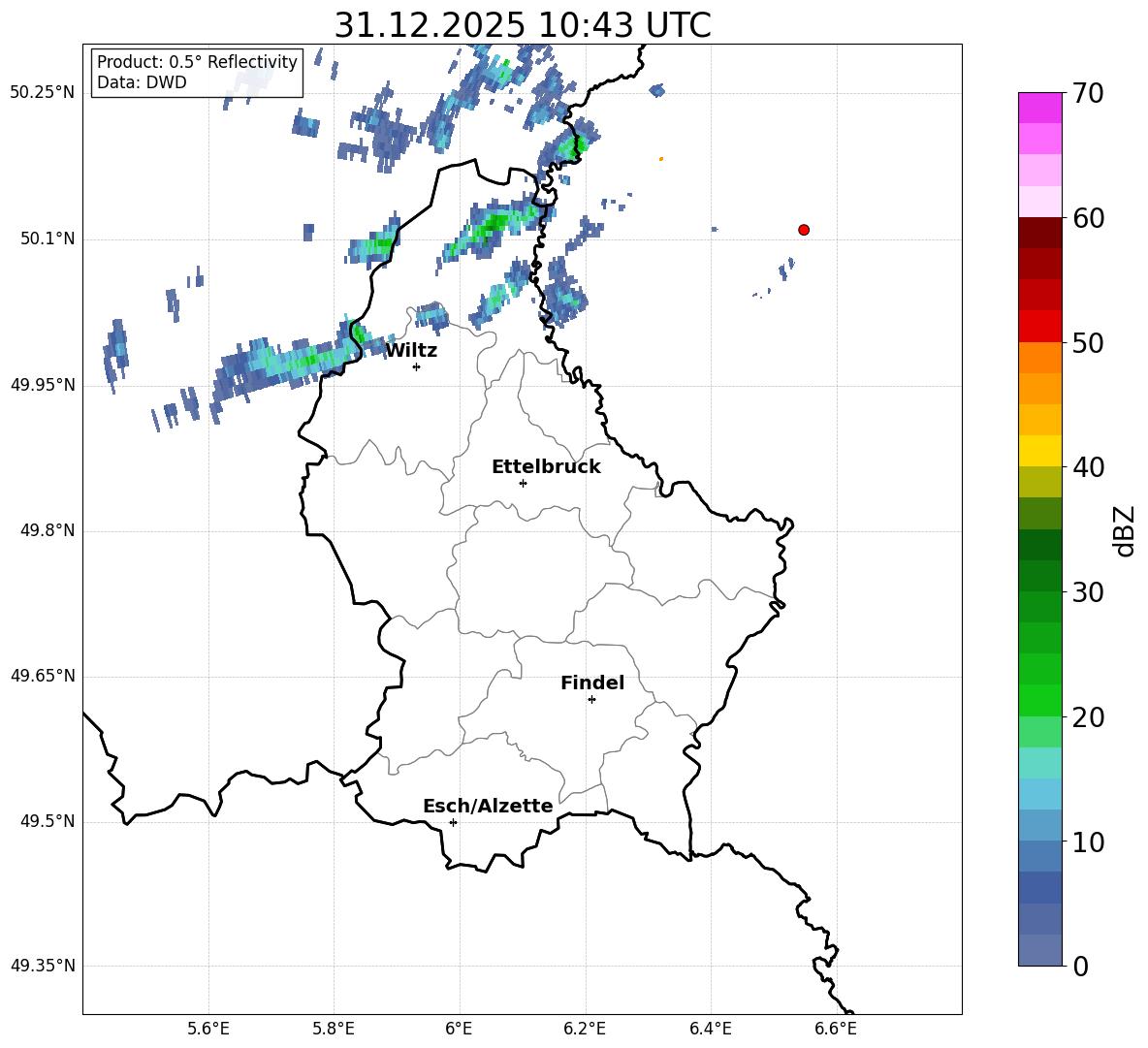This screenshot has height=1048, width=1148.
Task: Click the 49.65°N latitude label
Action: 43,676
